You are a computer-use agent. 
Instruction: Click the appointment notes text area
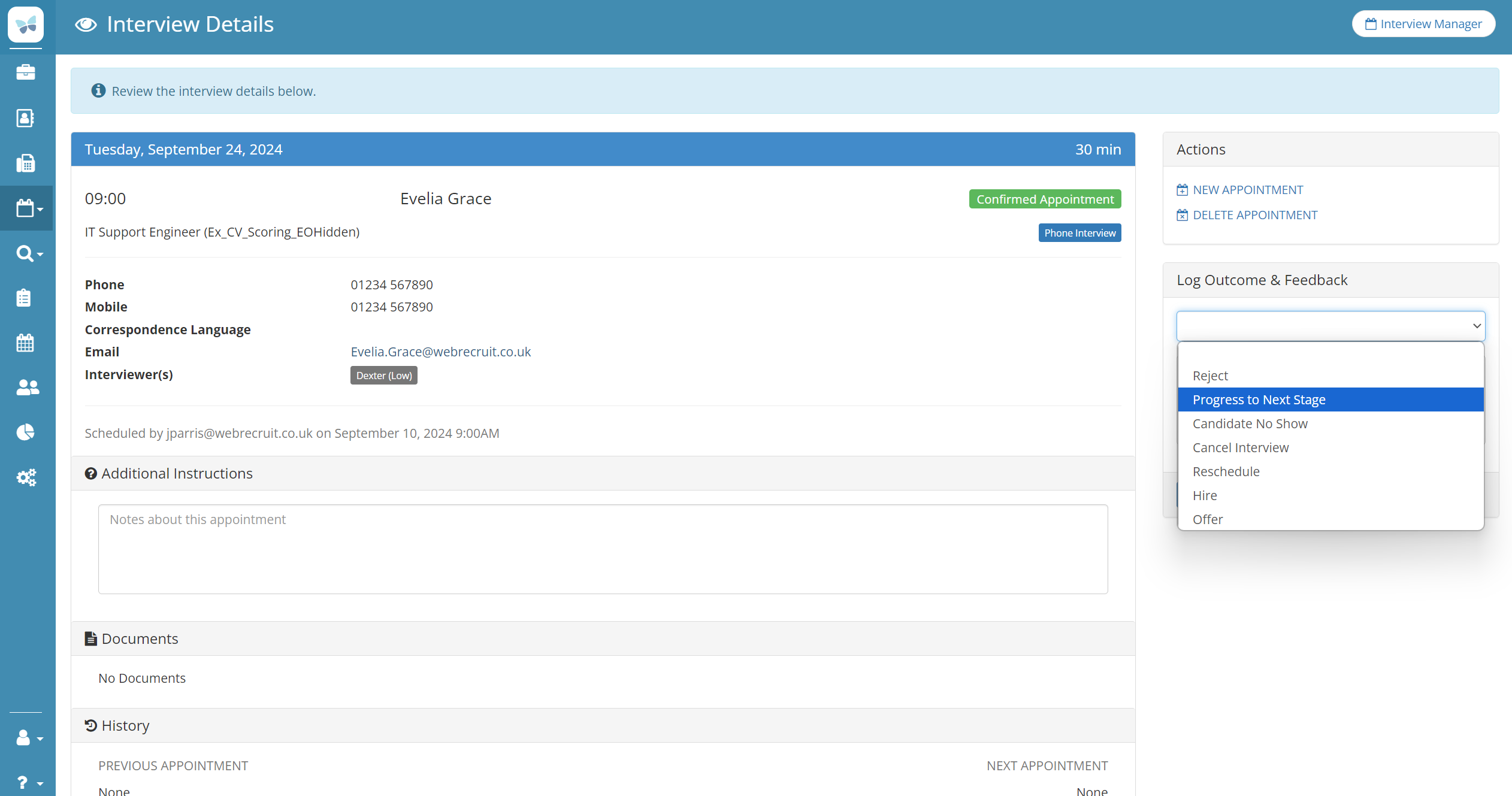603,549
